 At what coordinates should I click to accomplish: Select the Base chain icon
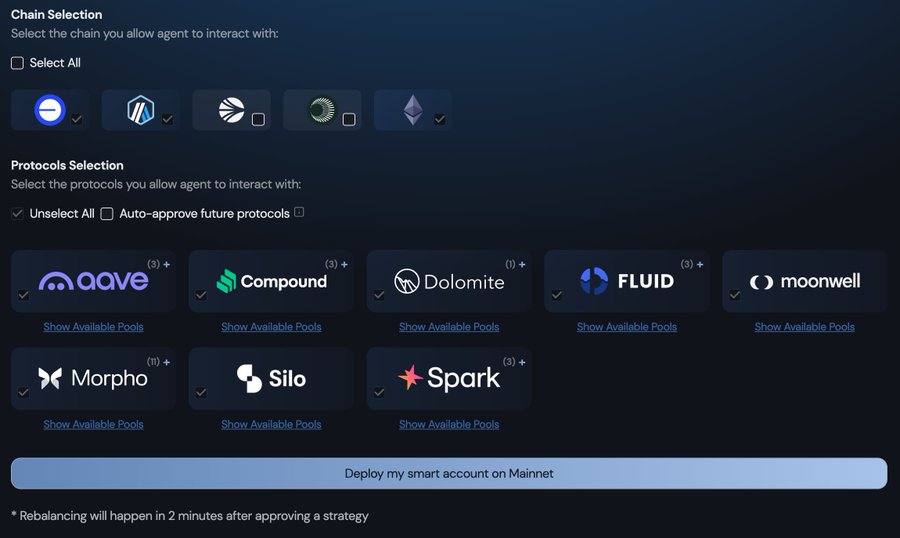click(50, 110)
